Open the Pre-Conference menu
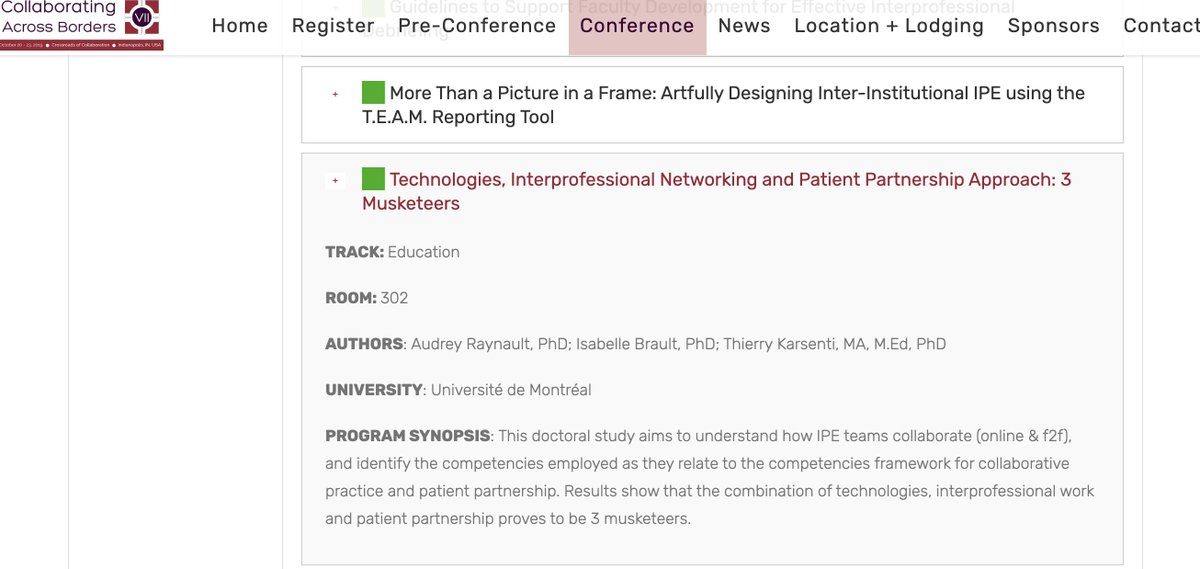1200x569 pixels. click(477, 26)
